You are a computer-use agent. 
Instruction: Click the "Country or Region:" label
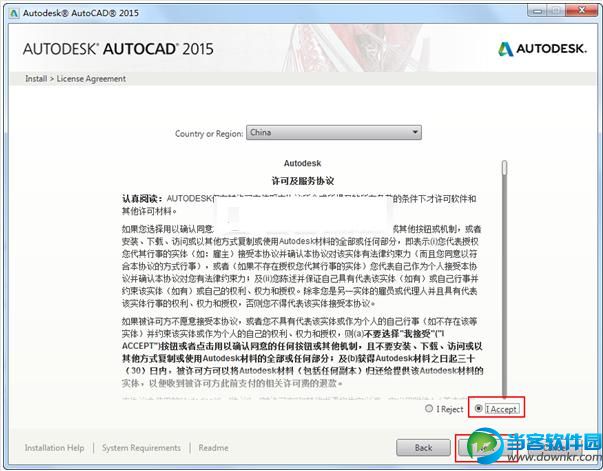pyautogui.click(x=209, y=133)
